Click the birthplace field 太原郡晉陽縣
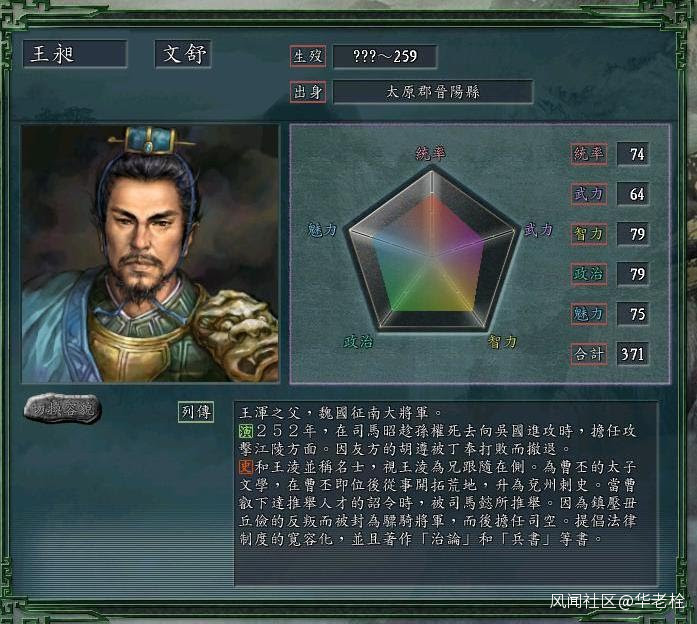 tap(433, 92)
